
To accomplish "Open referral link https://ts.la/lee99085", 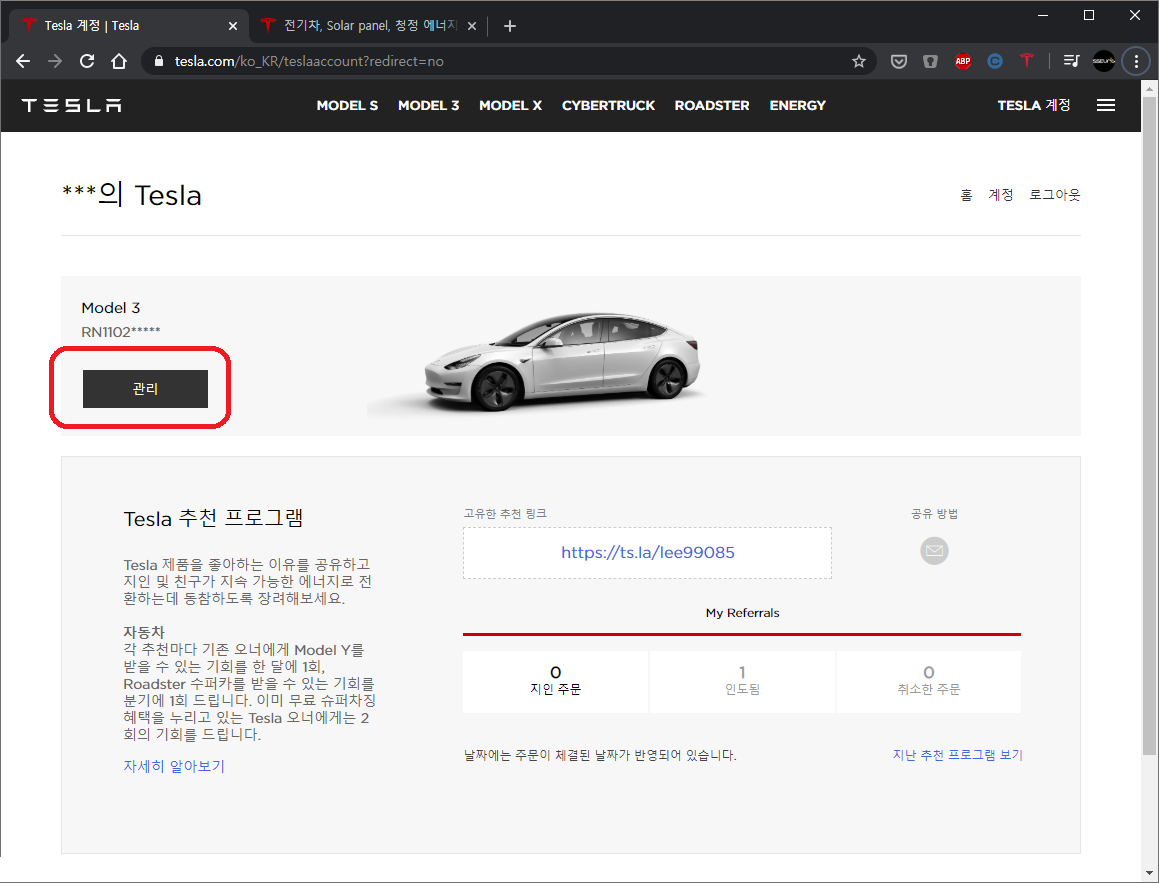I will point(648,553).
